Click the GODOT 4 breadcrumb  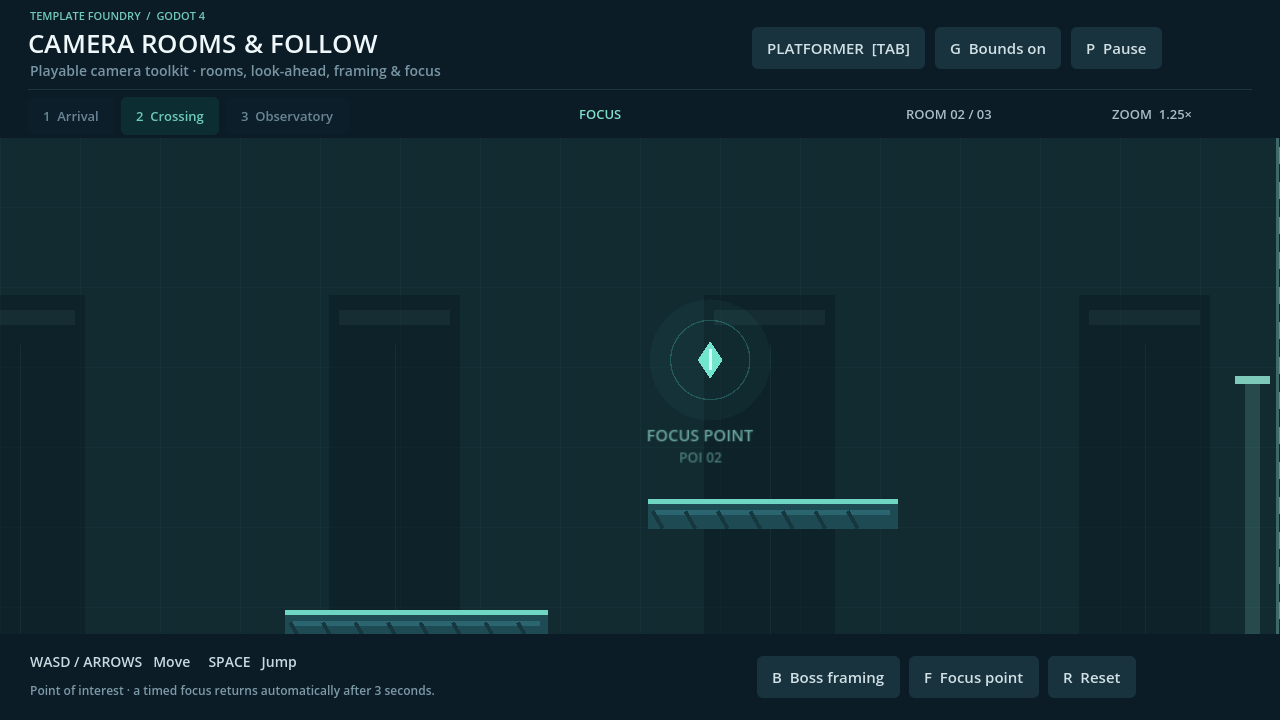coord(181,16)
